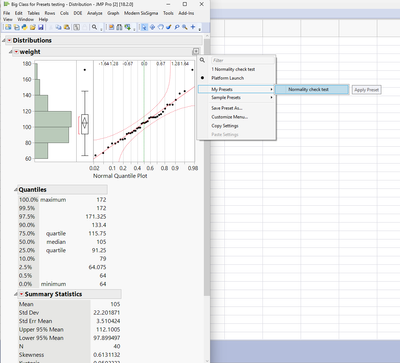Click the copy toolbar icon
Image resolution: width=400 pixels, height=363 pixels.
[58, 27]
